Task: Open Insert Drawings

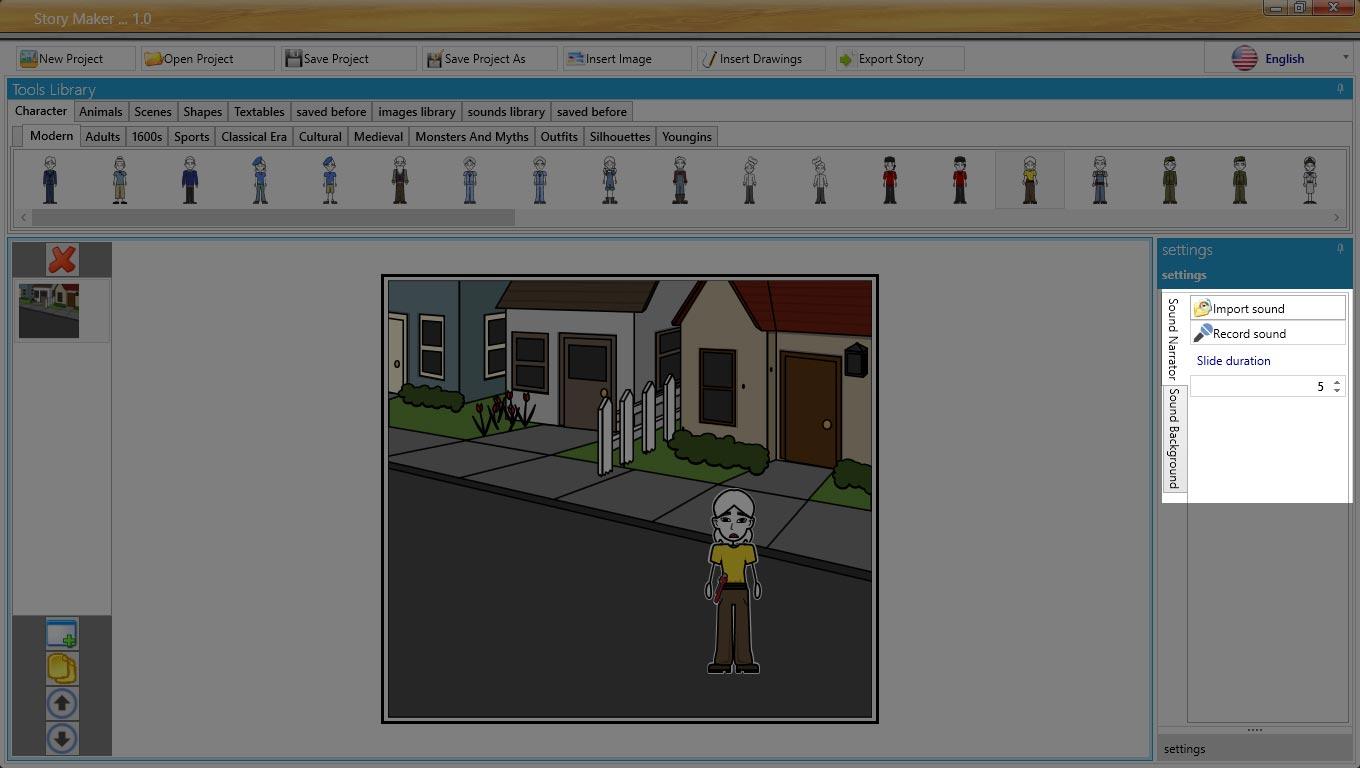Action: [x=761, y=59]
